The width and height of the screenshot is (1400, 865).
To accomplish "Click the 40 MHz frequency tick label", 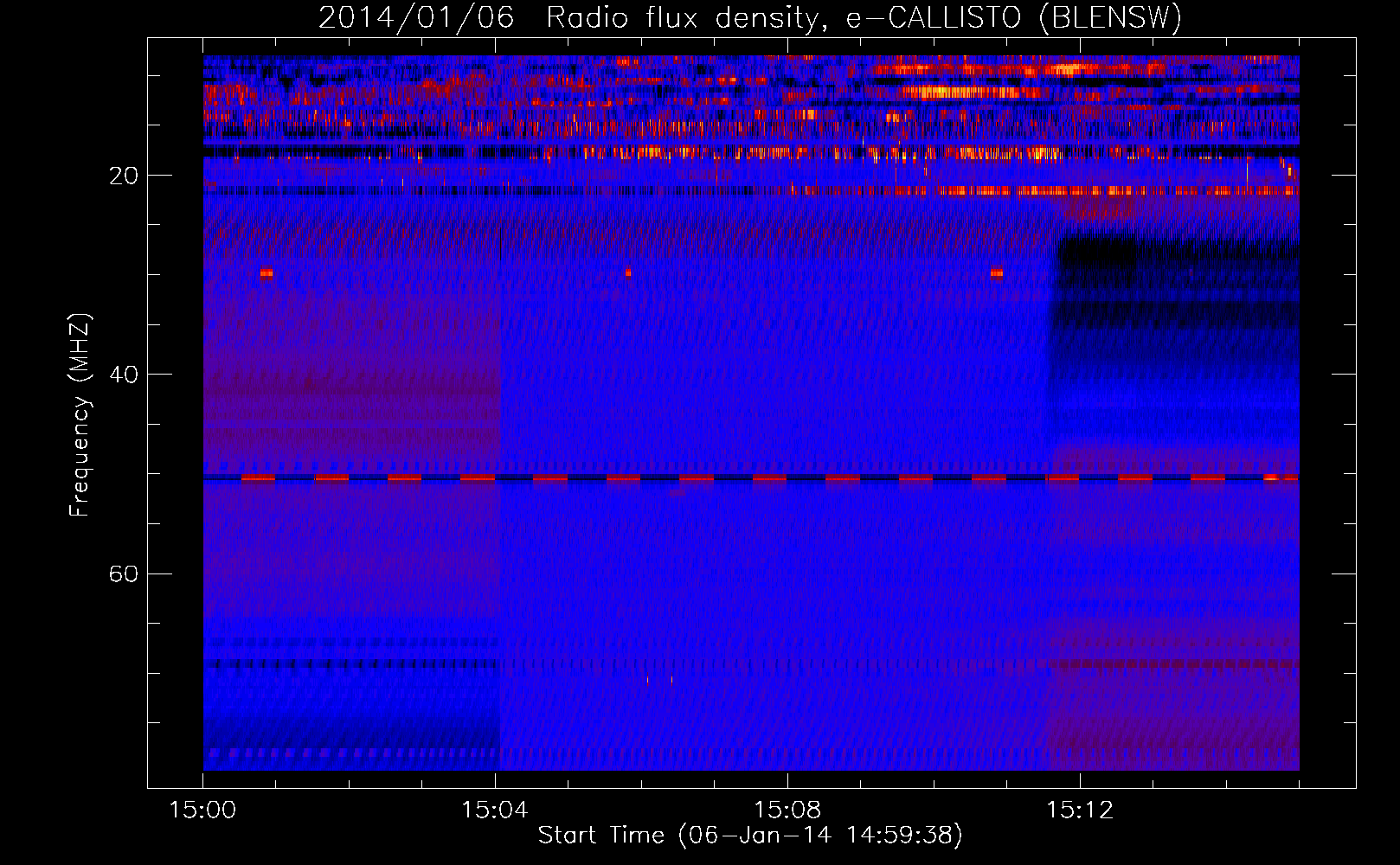I will click(x=124, y=375).
